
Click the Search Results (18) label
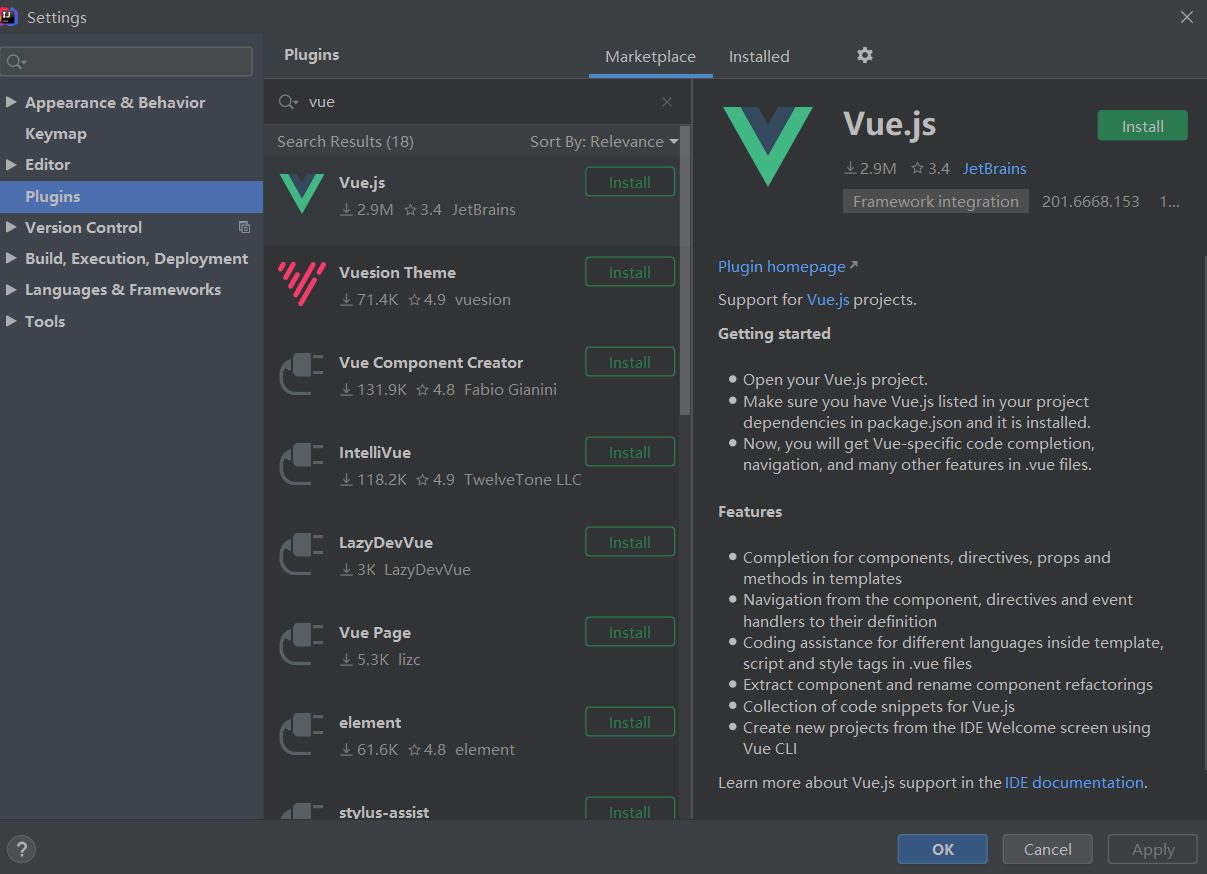[345, 141]
